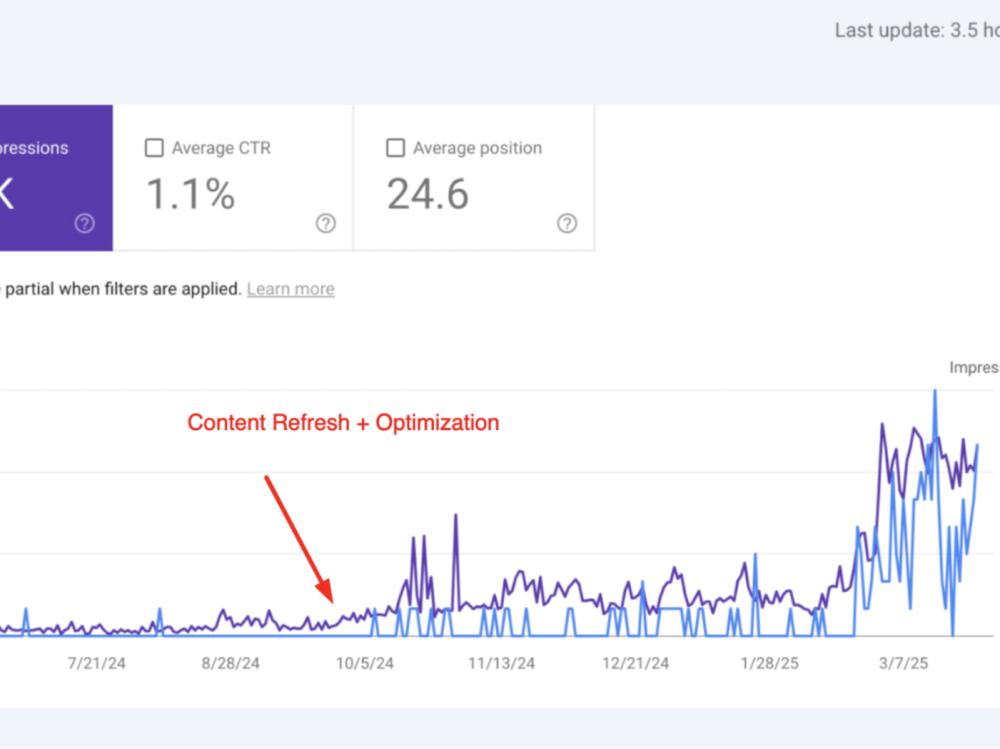Open help icon on Average position card
The width and height of the screenshot is (1000, 749).
point(567,223)
